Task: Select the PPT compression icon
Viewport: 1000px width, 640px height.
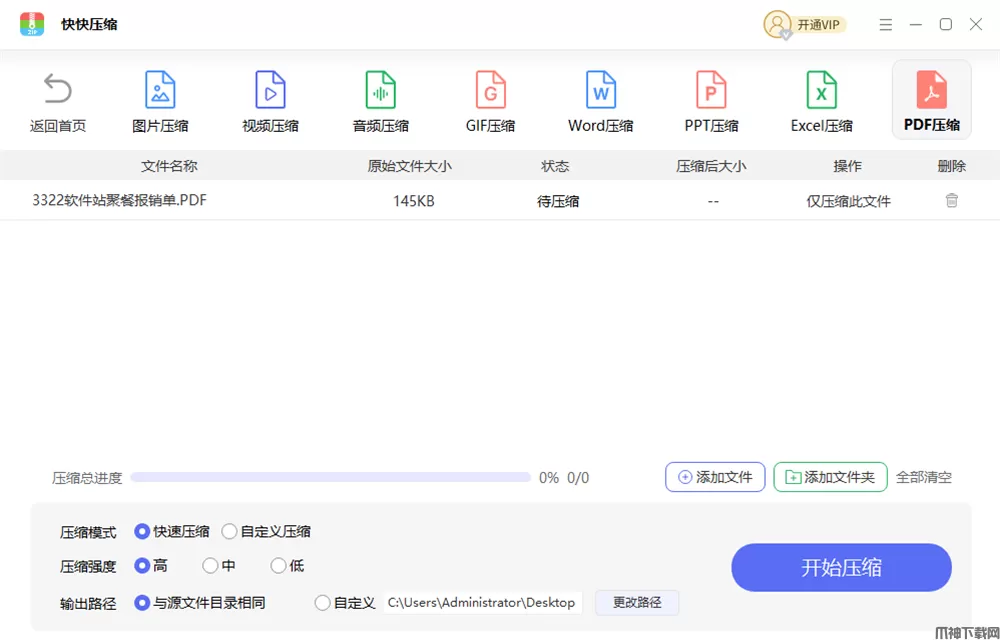Action: [x=711, y=90]
